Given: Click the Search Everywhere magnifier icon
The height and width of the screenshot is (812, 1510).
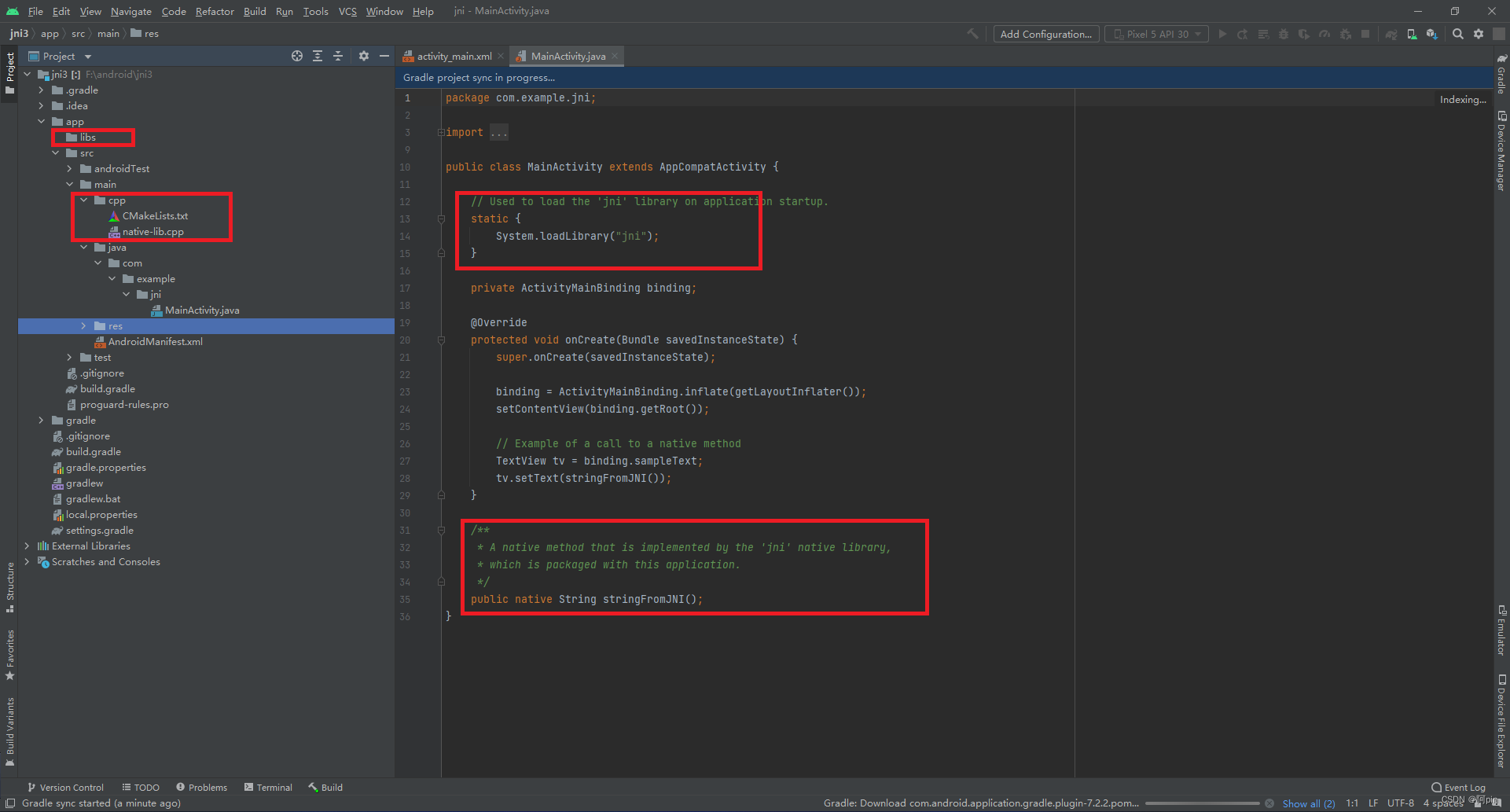Looking at the screenshot, I should pos(1458,34).
